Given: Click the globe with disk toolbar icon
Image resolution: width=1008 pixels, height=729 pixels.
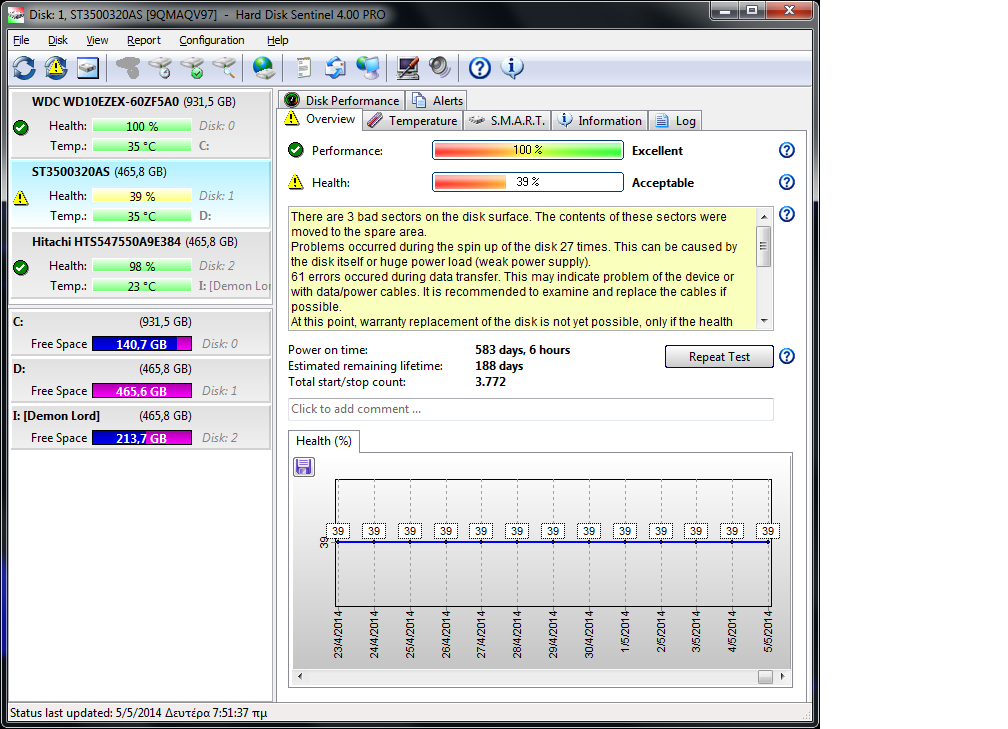Looking at the screenshot, I should 264,68.
